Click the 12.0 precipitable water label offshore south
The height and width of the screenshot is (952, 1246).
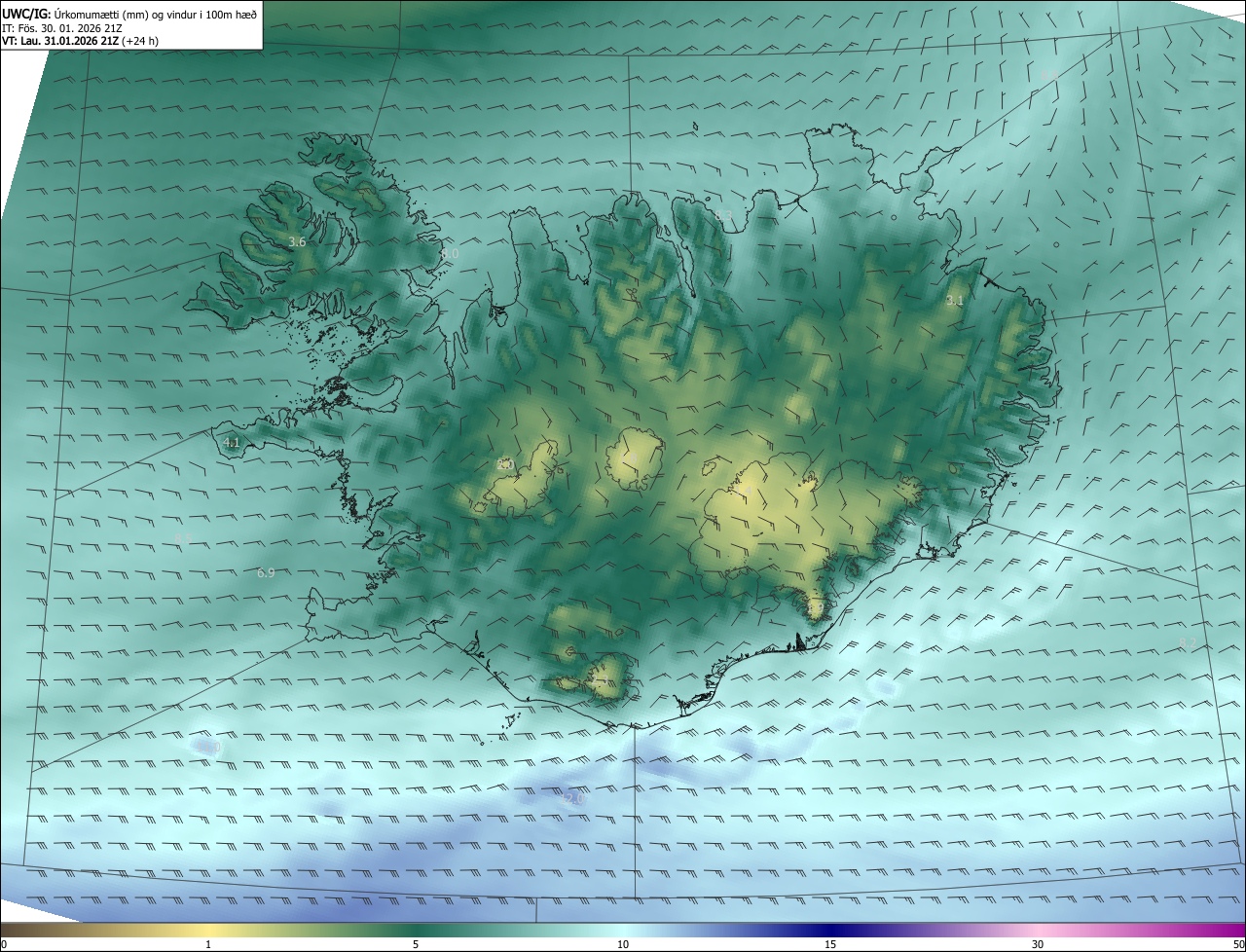coord(571,798)
